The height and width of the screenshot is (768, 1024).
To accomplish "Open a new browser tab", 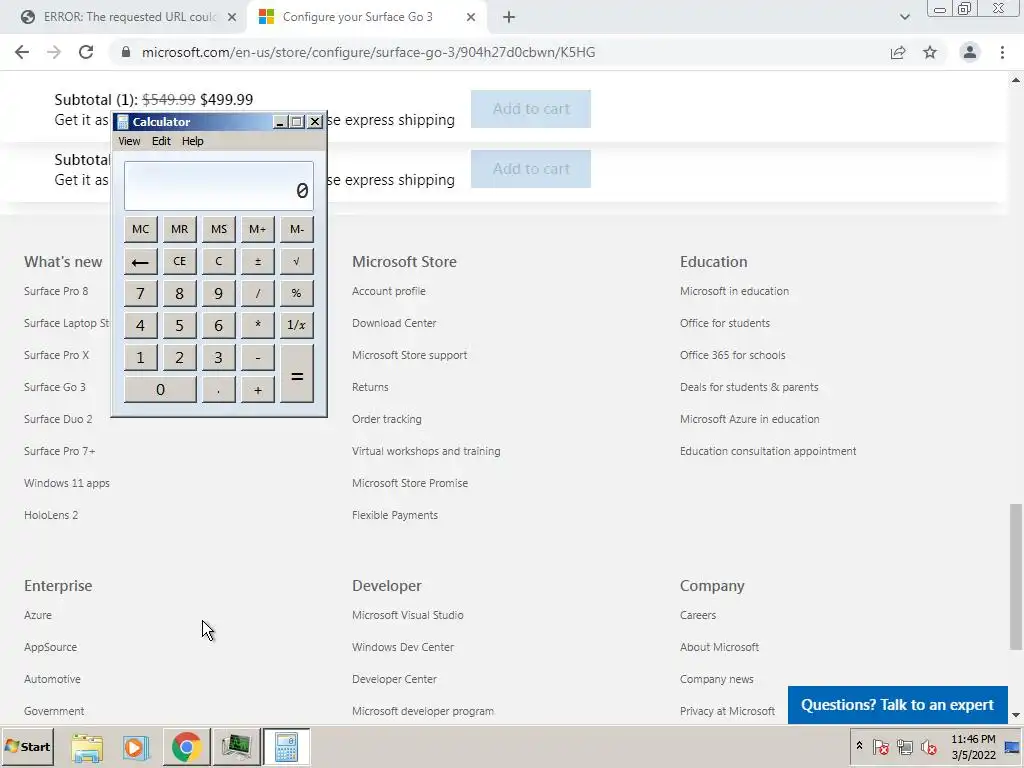I will (x=509, y=17).
